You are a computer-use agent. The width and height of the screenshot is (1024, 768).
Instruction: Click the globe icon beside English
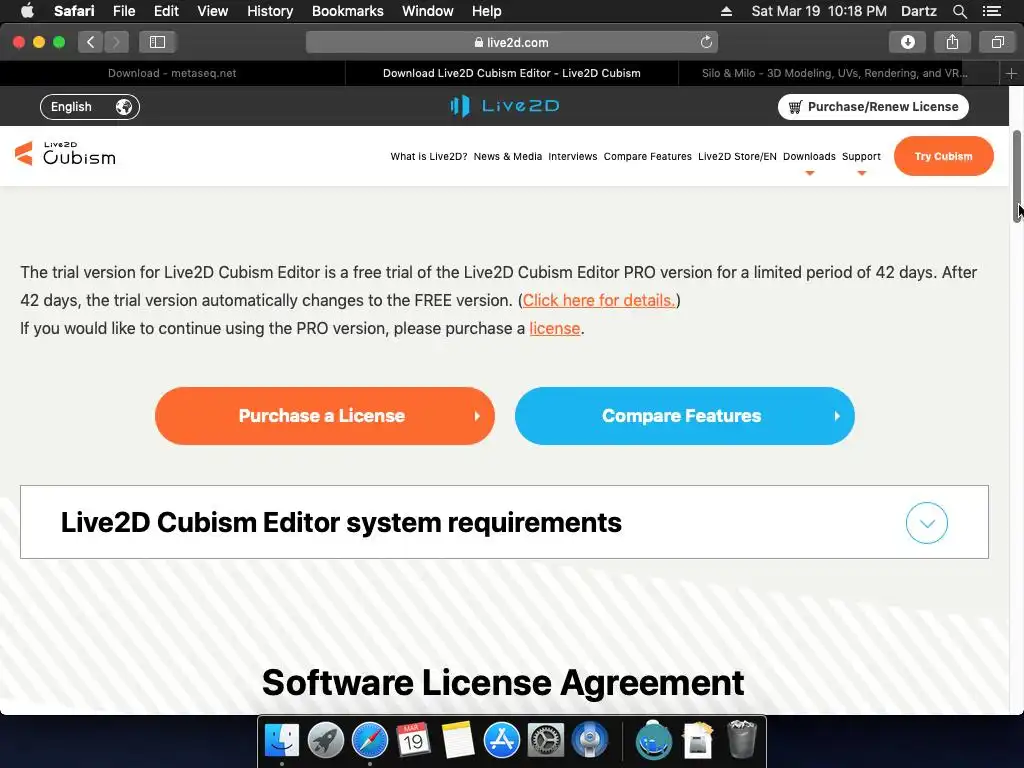(x=124, y=106)
